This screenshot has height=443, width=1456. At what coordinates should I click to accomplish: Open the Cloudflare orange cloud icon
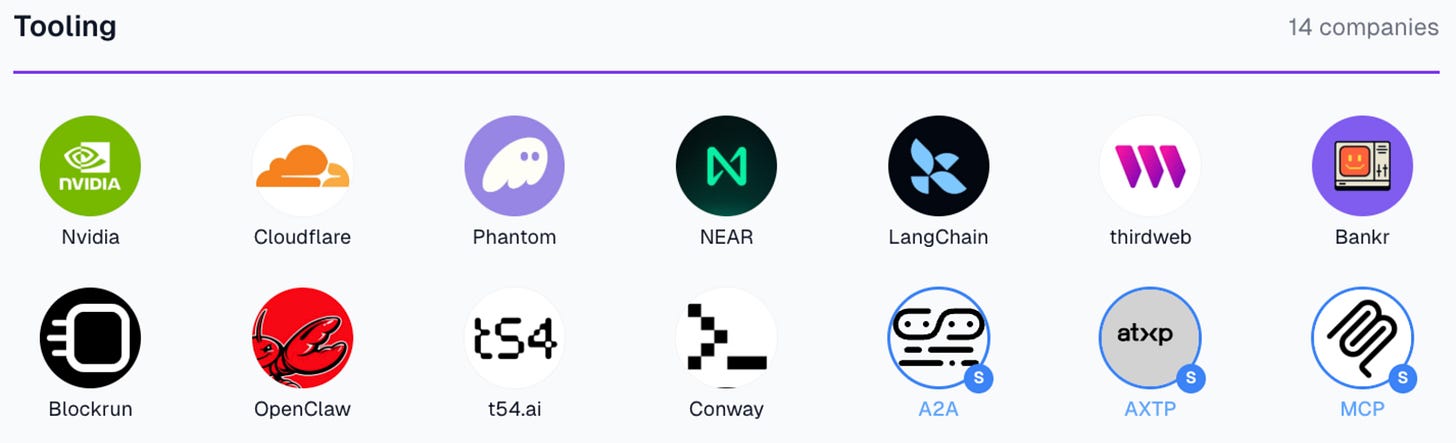(302, 166)
